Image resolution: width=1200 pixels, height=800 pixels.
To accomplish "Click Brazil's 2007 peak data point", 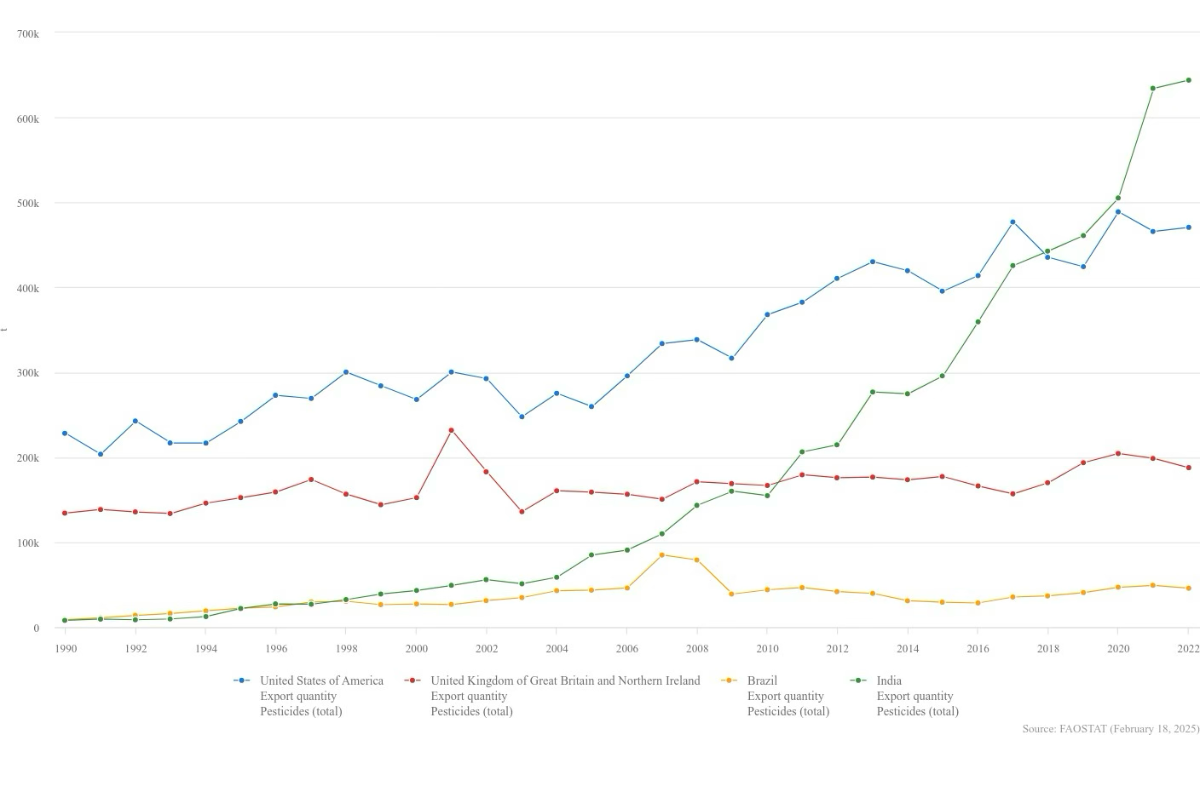I will [x=662, y=555].
